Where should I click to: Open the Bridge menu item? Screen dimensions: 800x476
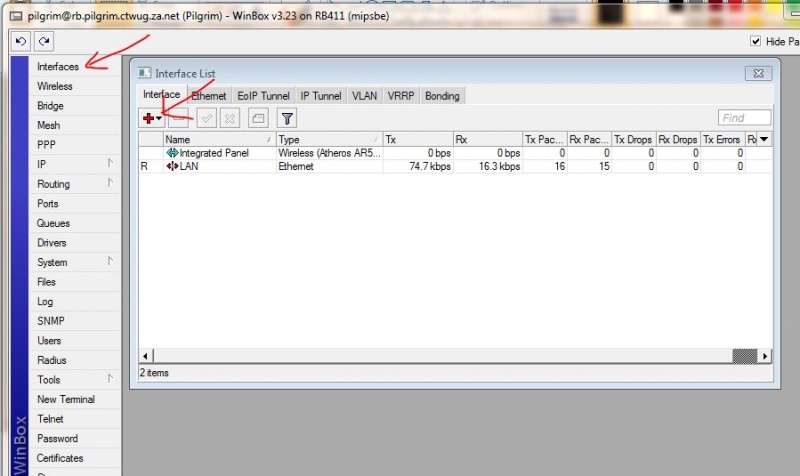click(50, 106)
